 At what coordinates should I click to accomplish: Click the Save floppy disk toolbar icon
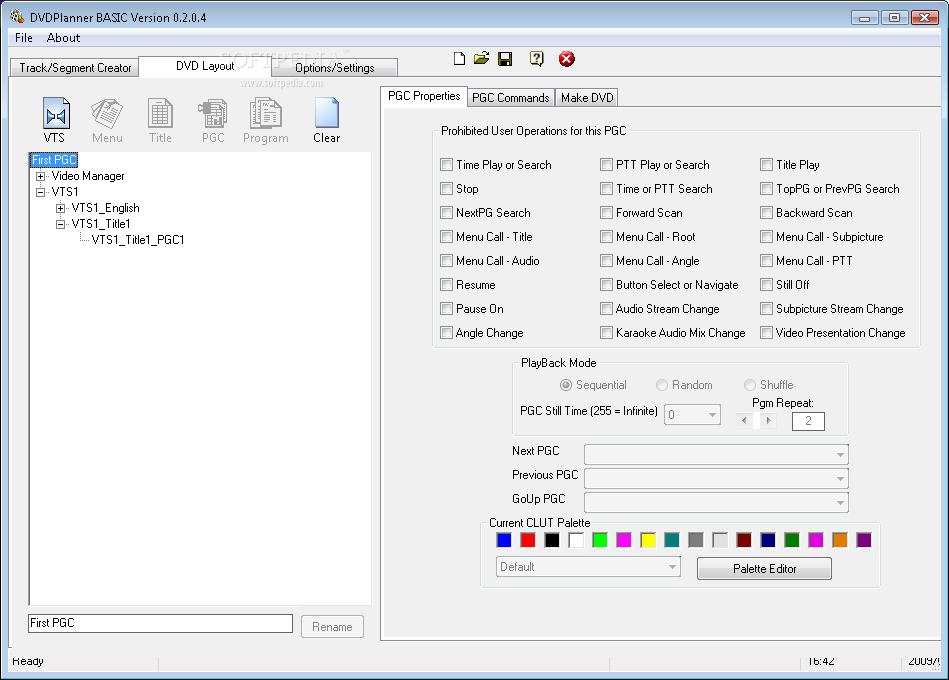point(505,59)
